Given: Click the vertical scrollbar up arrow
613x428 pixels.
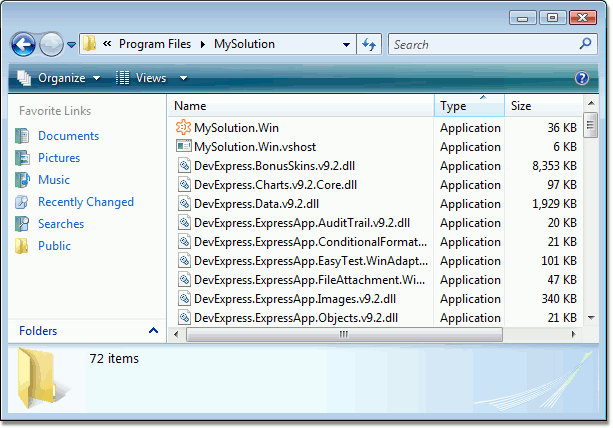Looking at the screenshot, I should (x=591, y=103).
